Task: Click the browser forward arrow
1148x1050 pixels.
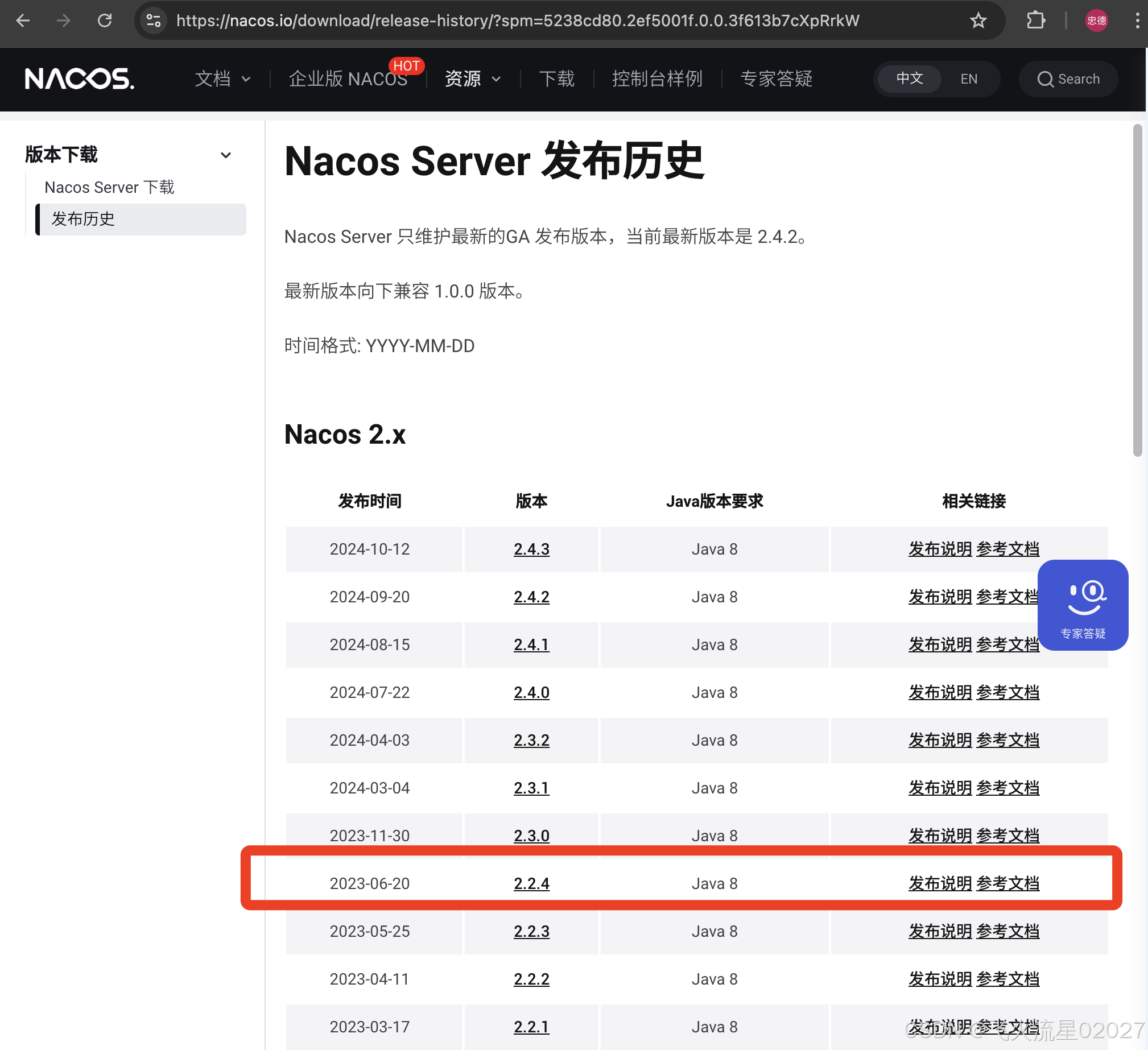Action: click(x=63, y=20)
